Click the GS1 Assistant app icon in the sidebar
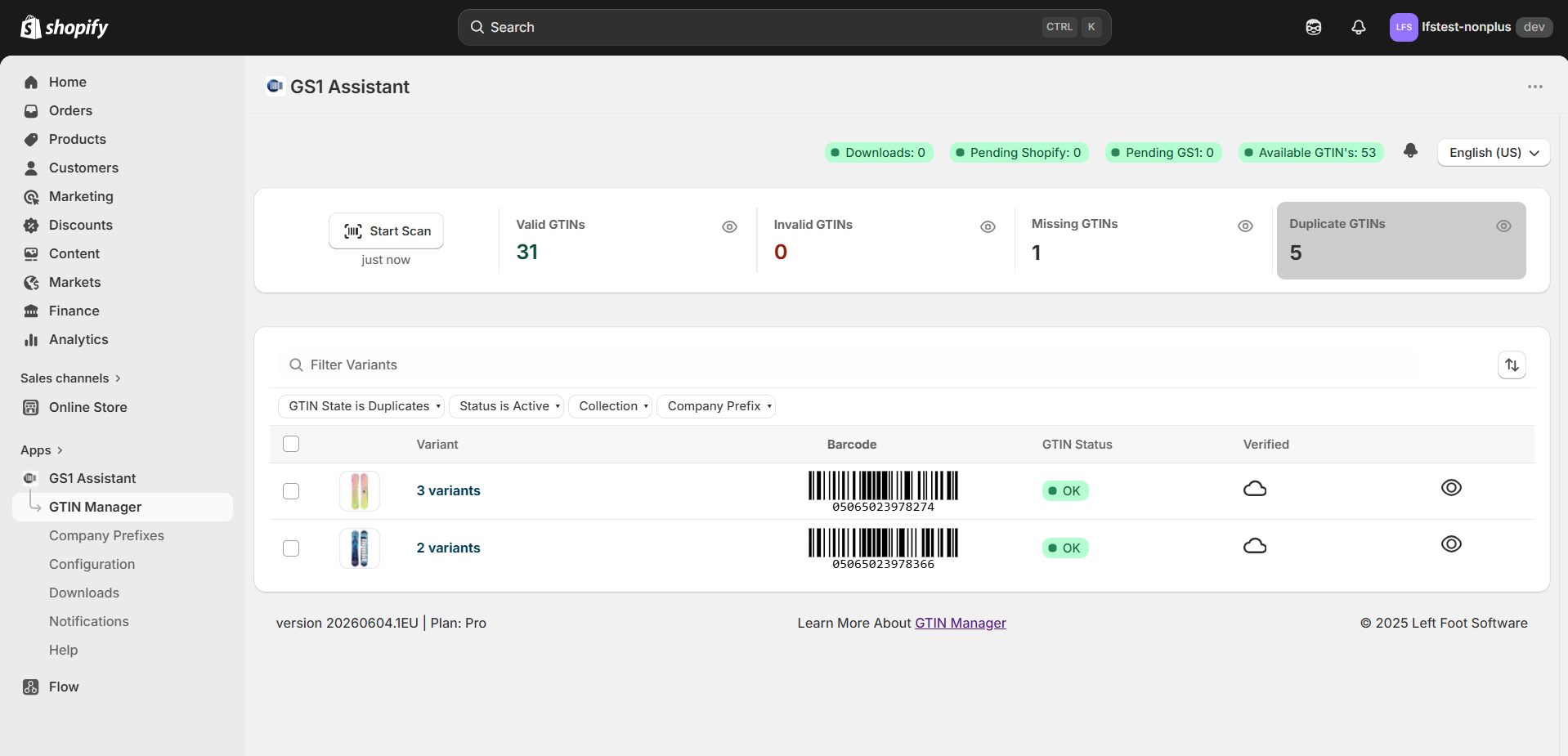This screenshot has height=756, width=1568. [x=30, y=478]
